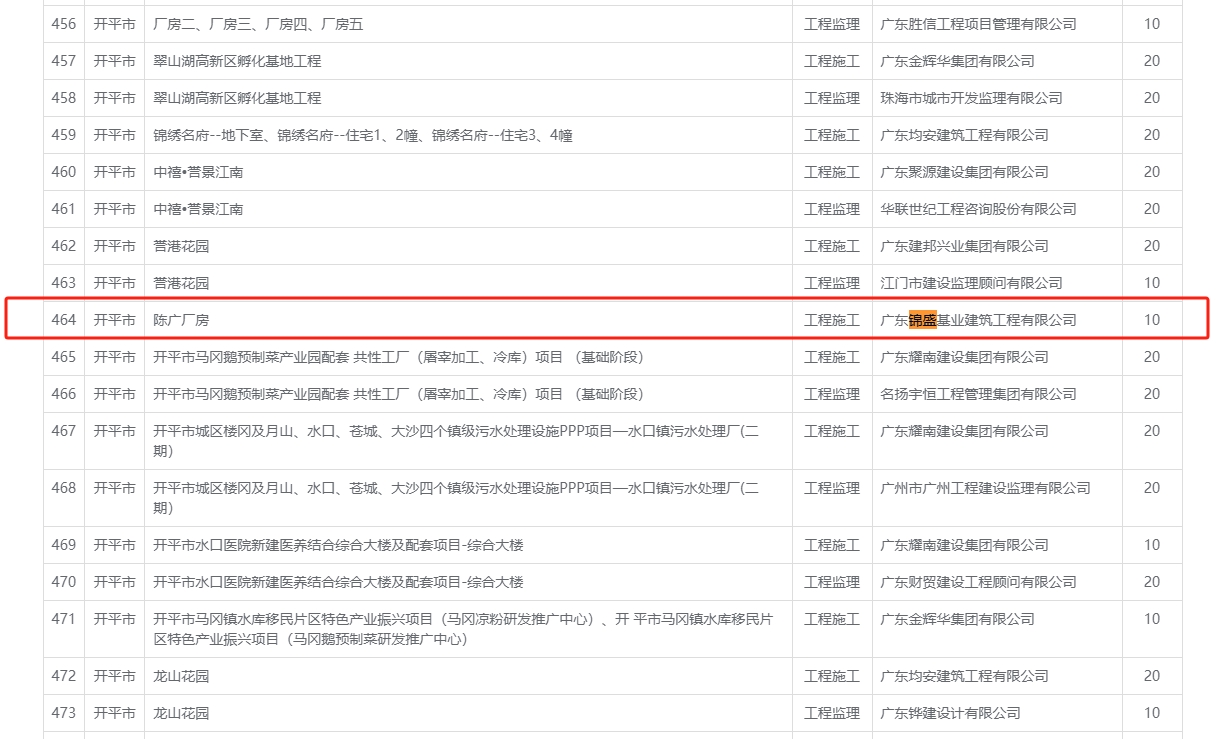Image resolution: width=1219 pixels, height=739 pixels.
Task: Click 工程监理 in row 458
Action: pos(832,98)
